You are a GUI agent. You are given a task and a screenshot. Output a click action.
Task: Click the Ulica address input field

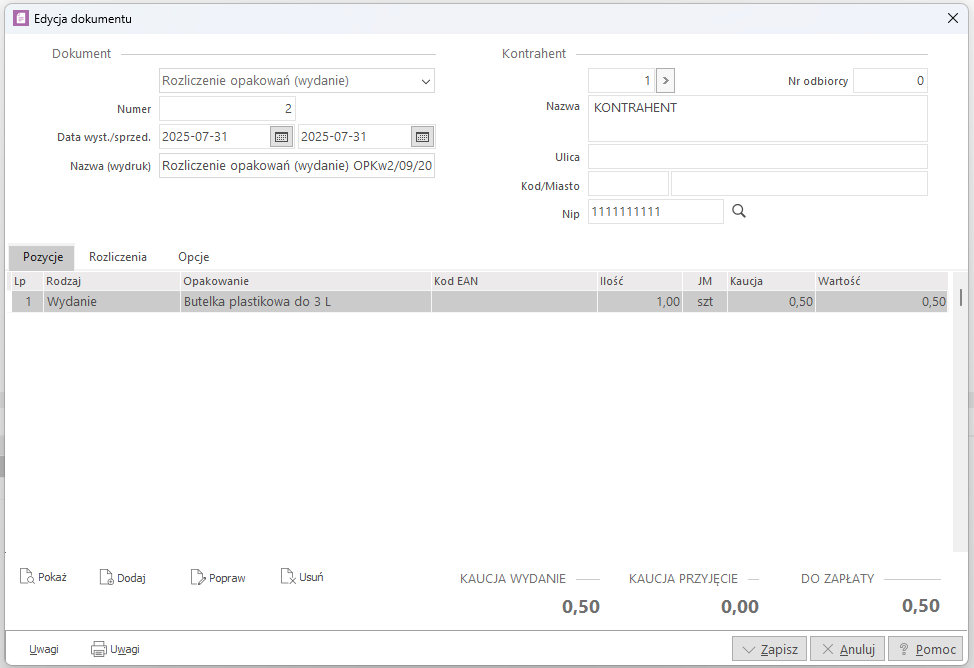point(757,157)
